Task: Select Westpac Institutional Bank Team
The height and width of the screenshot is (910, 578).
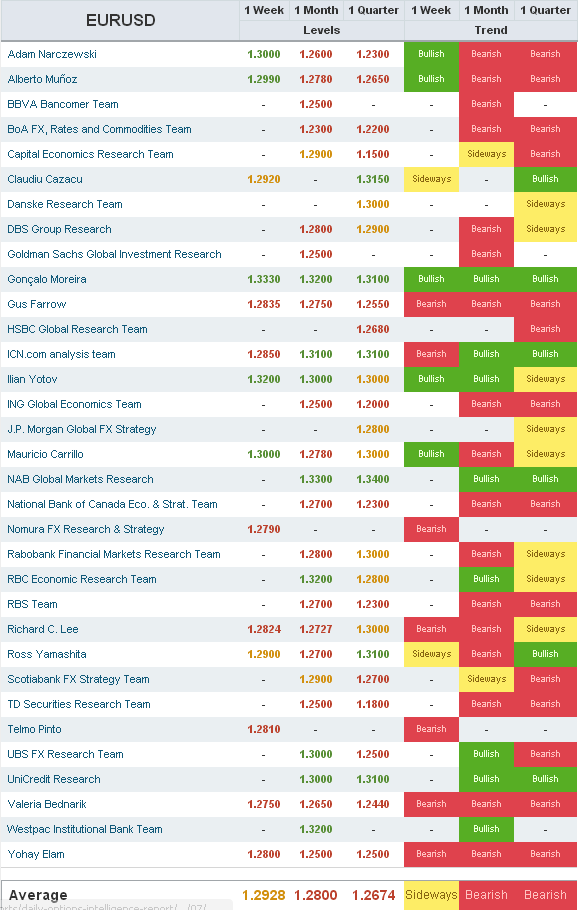Action: (x=85, y=828)
